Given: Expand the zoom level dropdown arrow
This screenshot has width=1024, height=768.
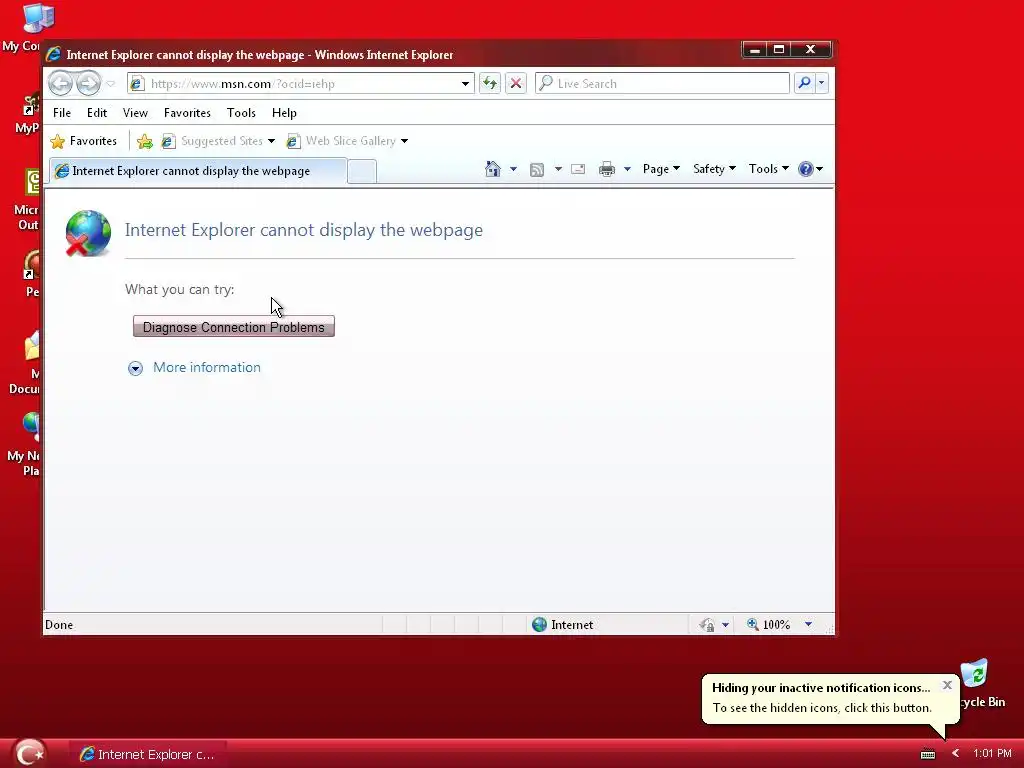Looking at the screenshot, I should pos(808,625).
